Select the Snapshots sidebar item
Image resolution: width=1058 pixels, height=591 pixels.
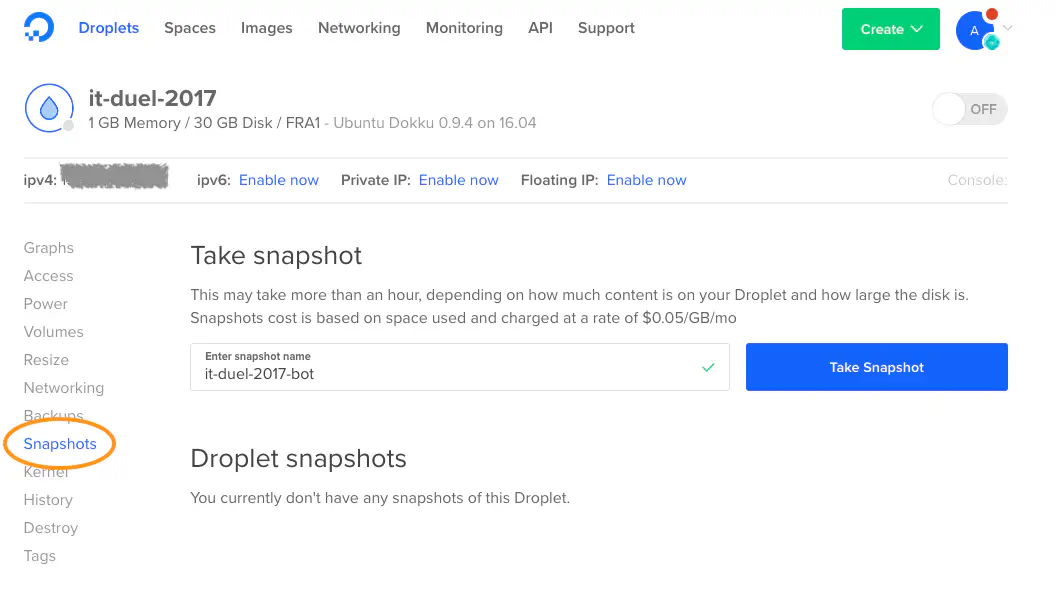click(x=61, y=443)
